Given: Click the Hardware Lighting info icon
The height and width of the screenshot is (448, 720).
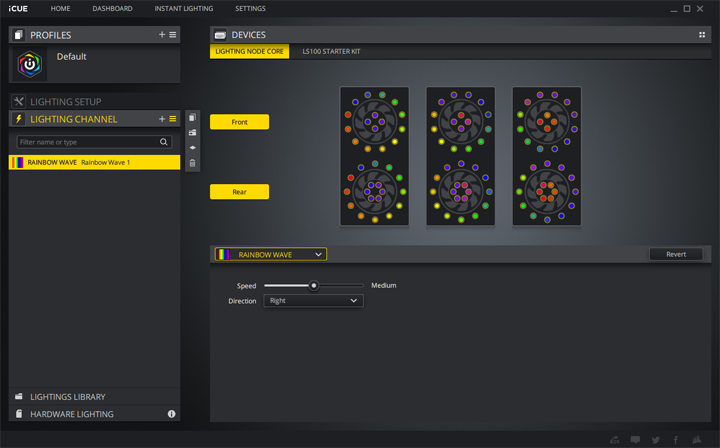Looking at the screenshot, I should point(171,414).
